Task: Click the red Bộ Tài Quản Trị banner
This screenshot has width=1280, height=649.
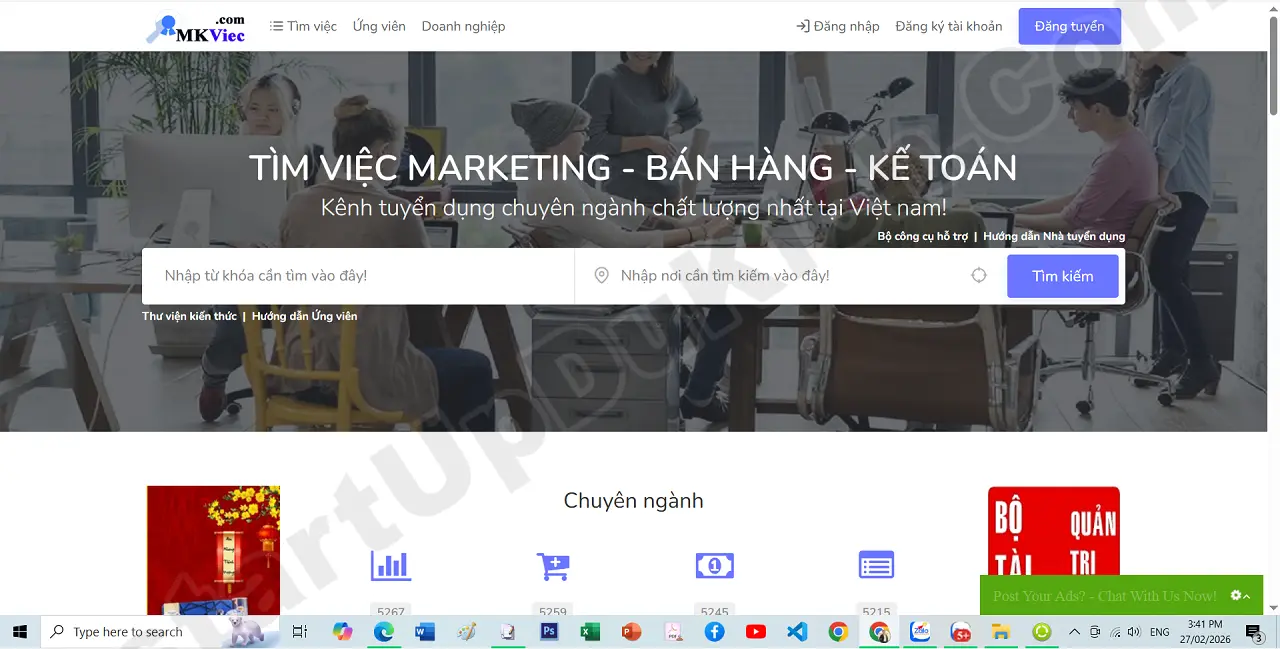Action: 1053,531
